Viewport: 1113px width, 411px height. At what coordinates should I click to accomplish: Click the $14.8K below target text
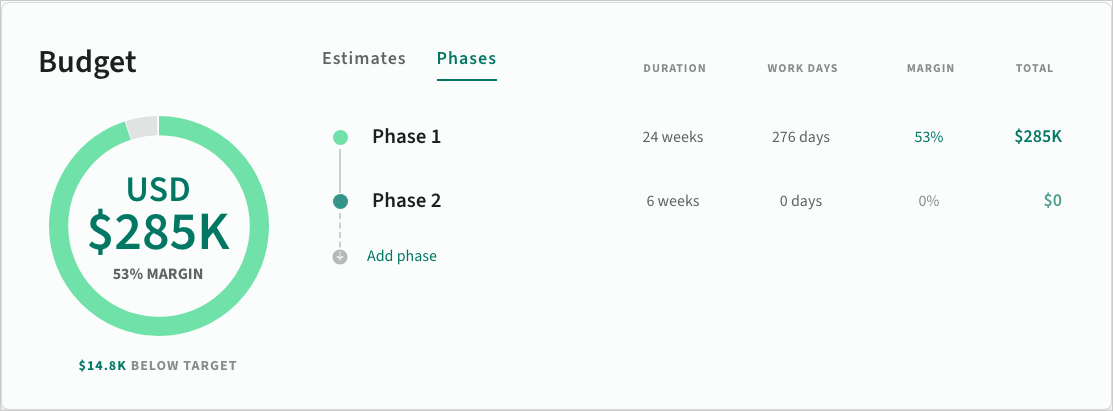tap(158, 366)
